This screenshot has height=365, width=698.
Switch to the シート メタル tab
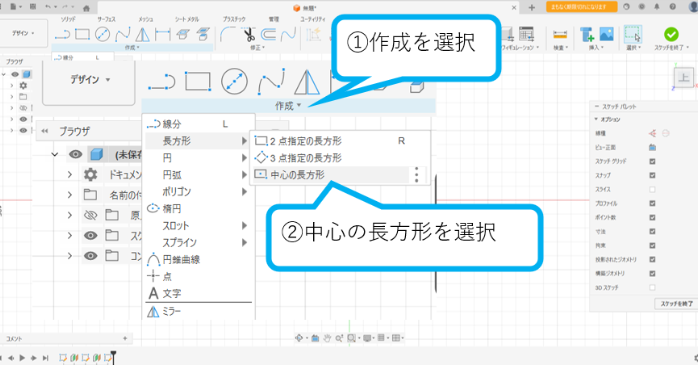(187, 19)
